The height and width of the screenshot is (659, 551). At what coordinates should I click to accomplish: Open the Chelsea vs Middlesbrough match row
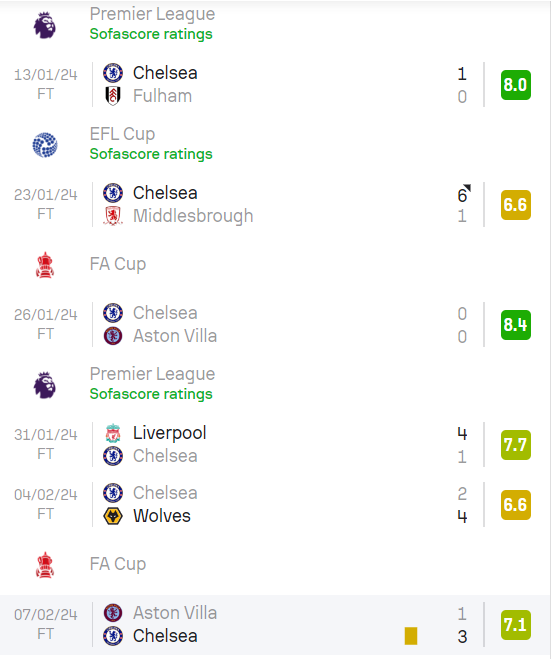click(x=275, y=205)
